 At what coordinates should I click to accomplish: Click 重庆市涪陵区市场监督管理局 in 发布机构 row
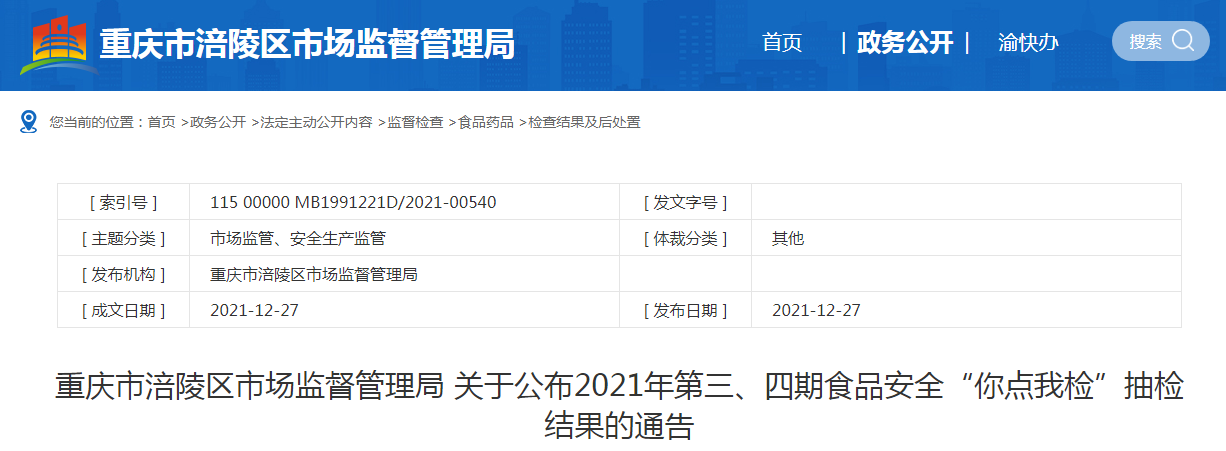[314, 274]
